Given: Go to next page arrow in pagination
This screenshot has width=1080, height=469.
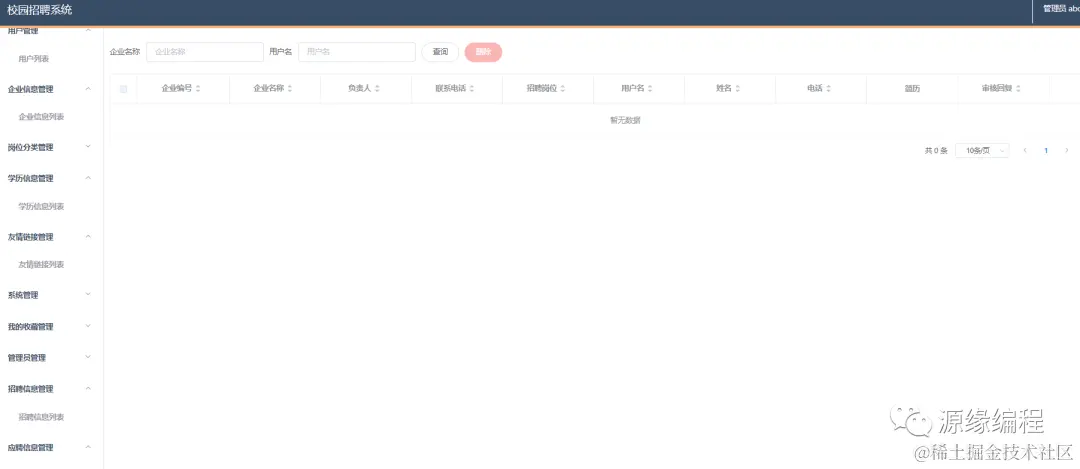Looking at the screenshot, I should (x=1067, y=150).
